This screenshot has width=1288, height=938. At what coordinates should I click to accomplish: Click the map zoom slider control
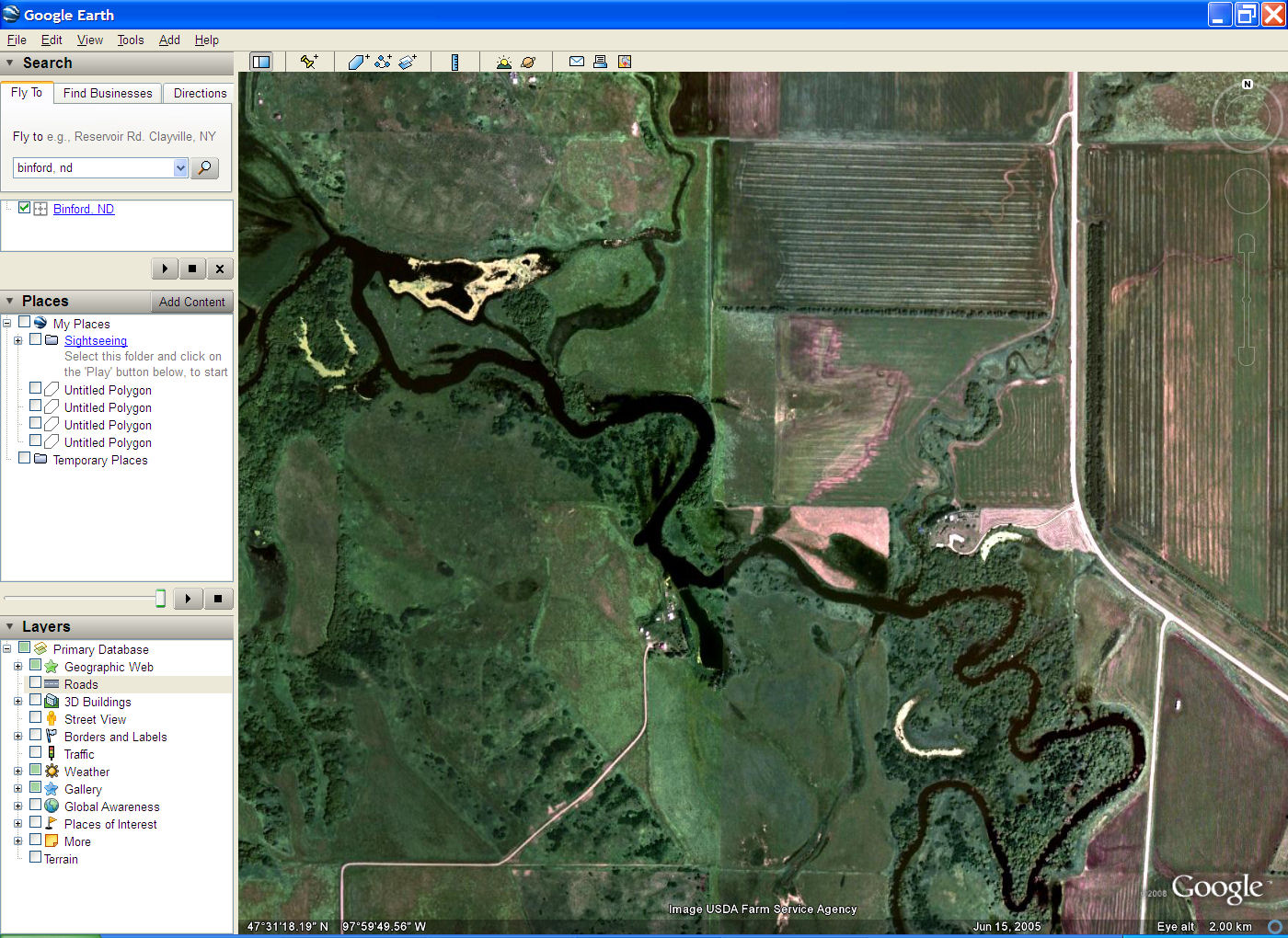1247,300
